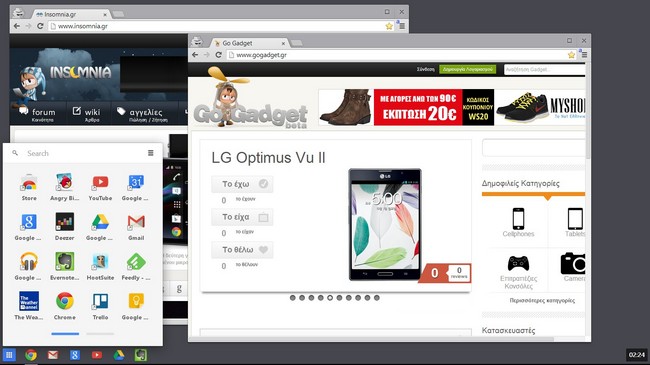
Task: Open Επιτραπέζιες Κονσόλες gamepad category
Action: coord(518,272)
